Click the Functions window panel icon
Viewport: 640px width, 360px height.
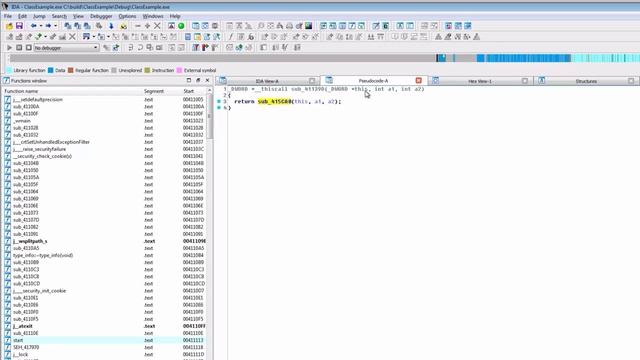coord(6,81)
